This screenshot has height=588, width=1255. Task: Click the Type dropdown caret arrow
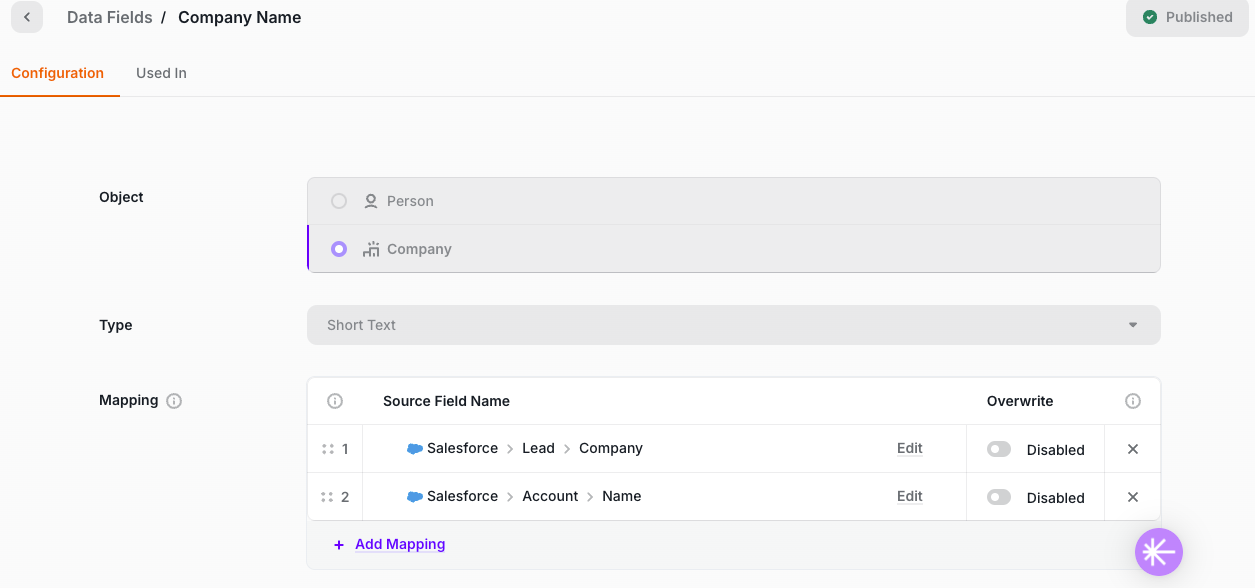1133,325
